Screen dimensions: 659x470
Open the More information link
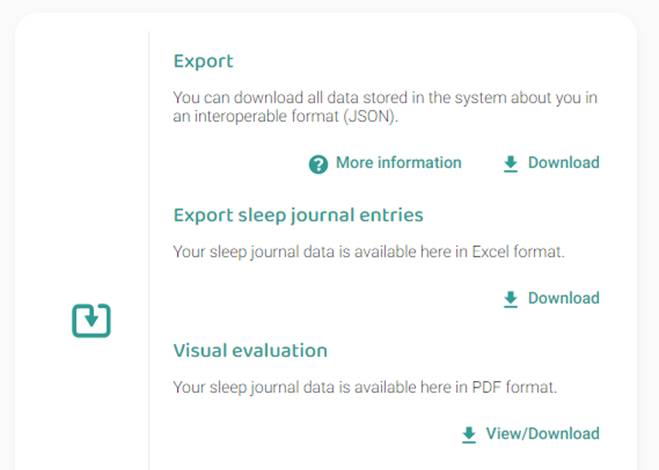click(398, 163)
